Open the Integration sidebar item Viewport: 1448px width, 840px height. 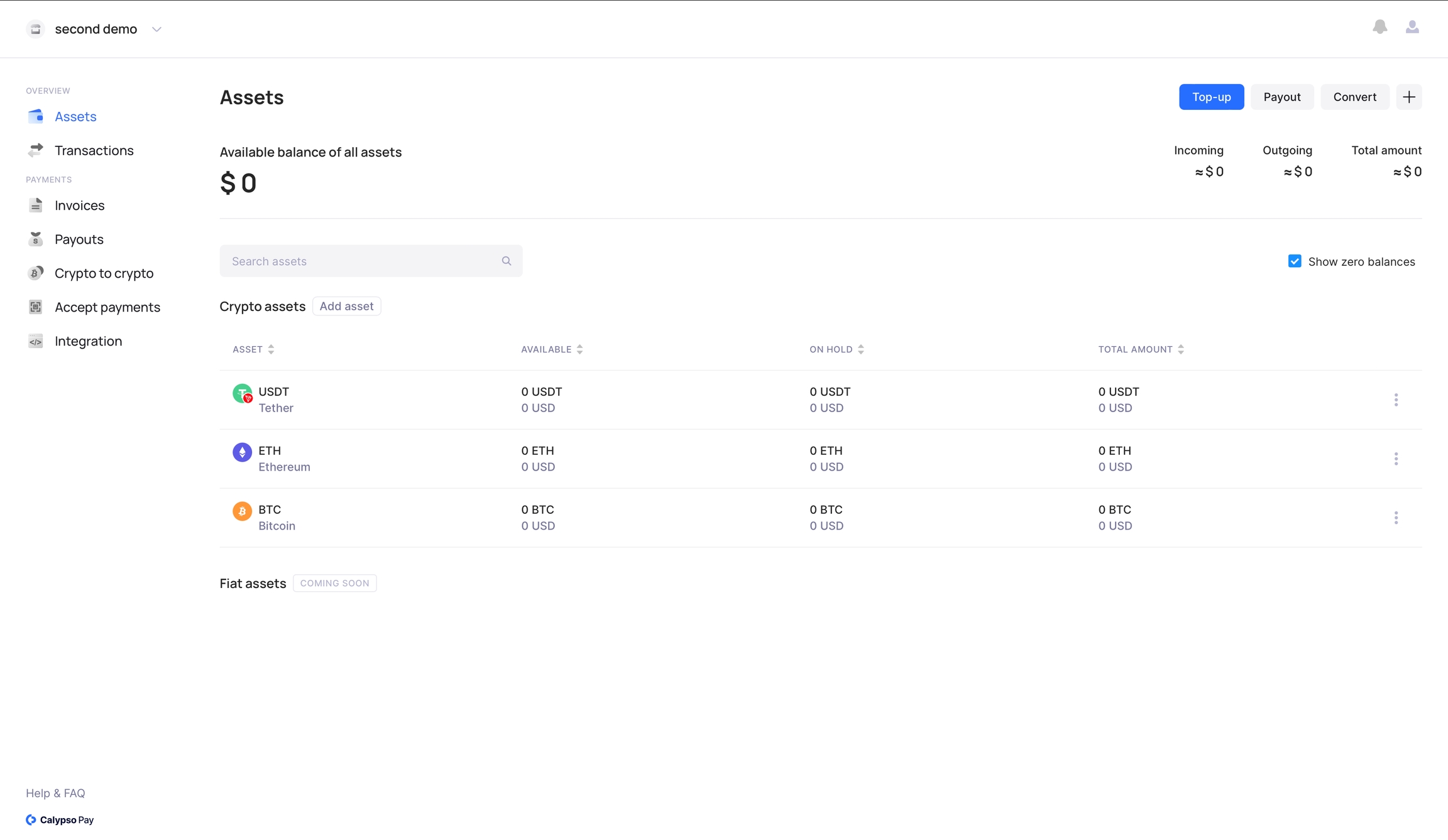point(88,341)
